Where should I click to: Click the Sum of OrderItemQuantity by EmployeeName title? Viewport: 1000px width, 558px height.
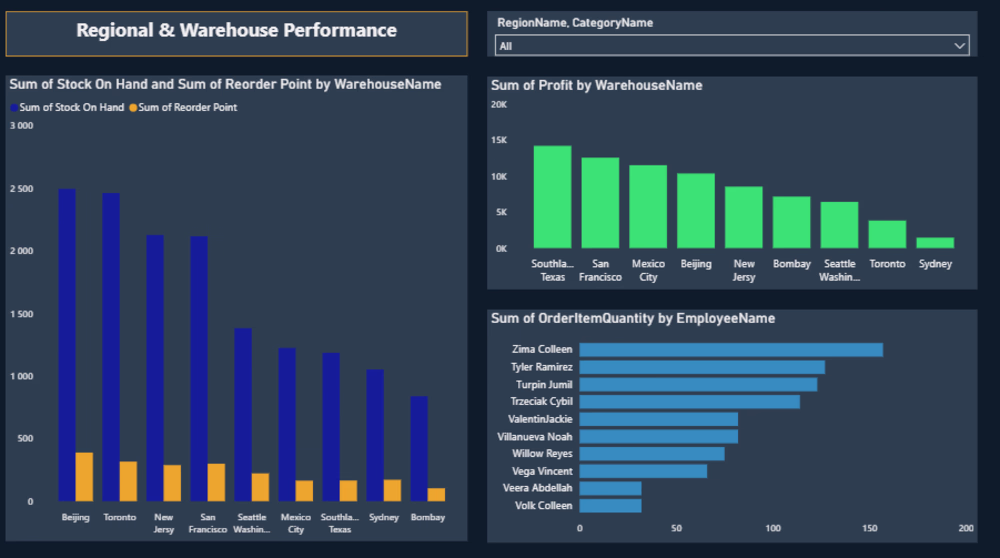click(x=633, y=319)
